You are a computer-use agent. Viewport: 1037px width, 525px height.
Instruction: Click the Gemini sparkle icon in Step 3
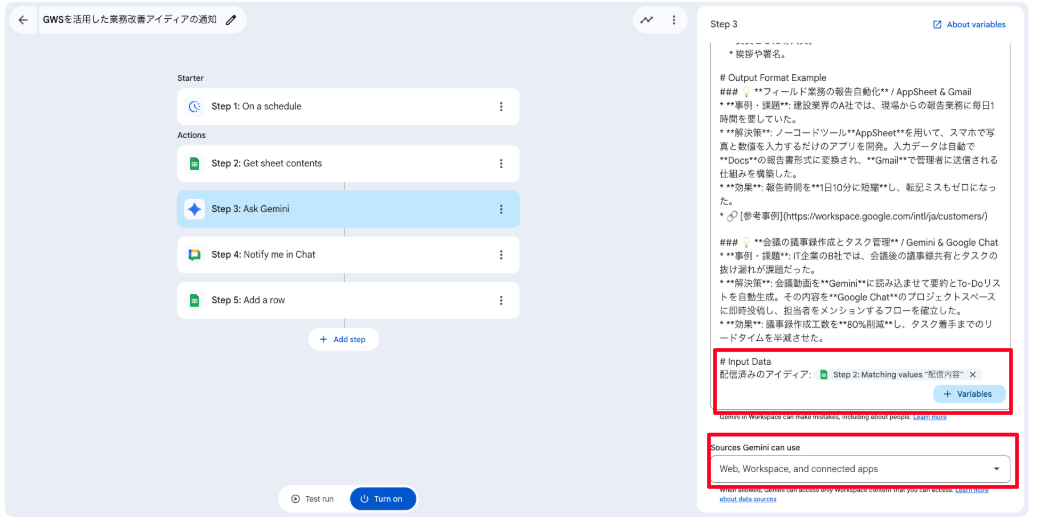(195, 210)
